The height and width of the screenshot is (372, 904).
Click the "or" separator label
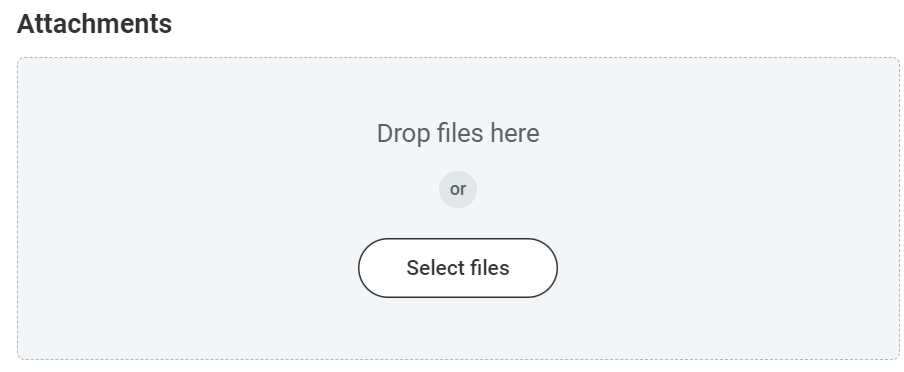tap(458, 189)
